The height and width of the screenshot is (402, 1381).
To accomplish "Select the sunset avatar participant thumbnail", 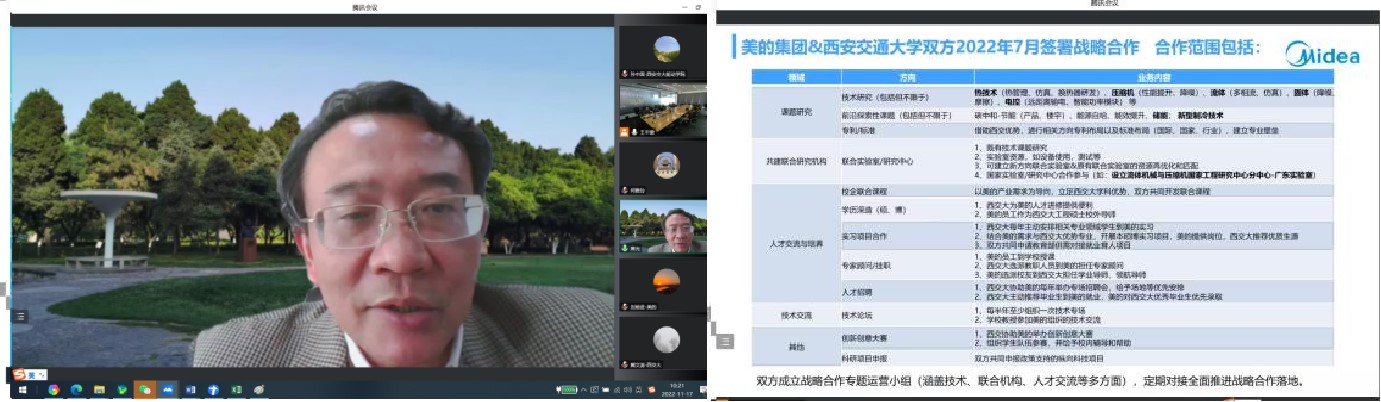I will 666,281.
